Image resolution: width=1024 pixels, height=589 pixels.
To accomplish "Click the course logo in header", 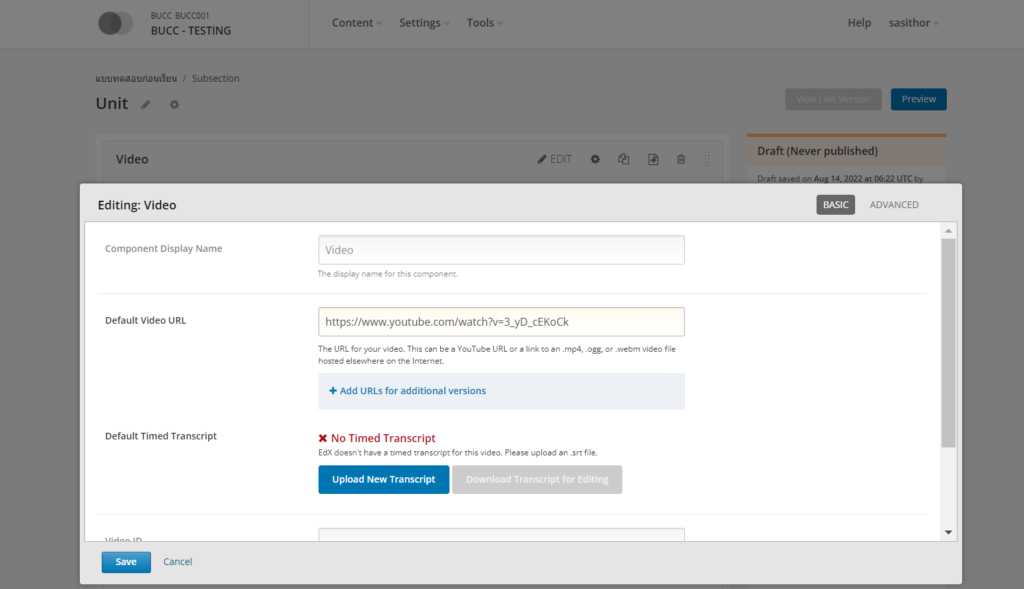I will [x=115, y=23].
